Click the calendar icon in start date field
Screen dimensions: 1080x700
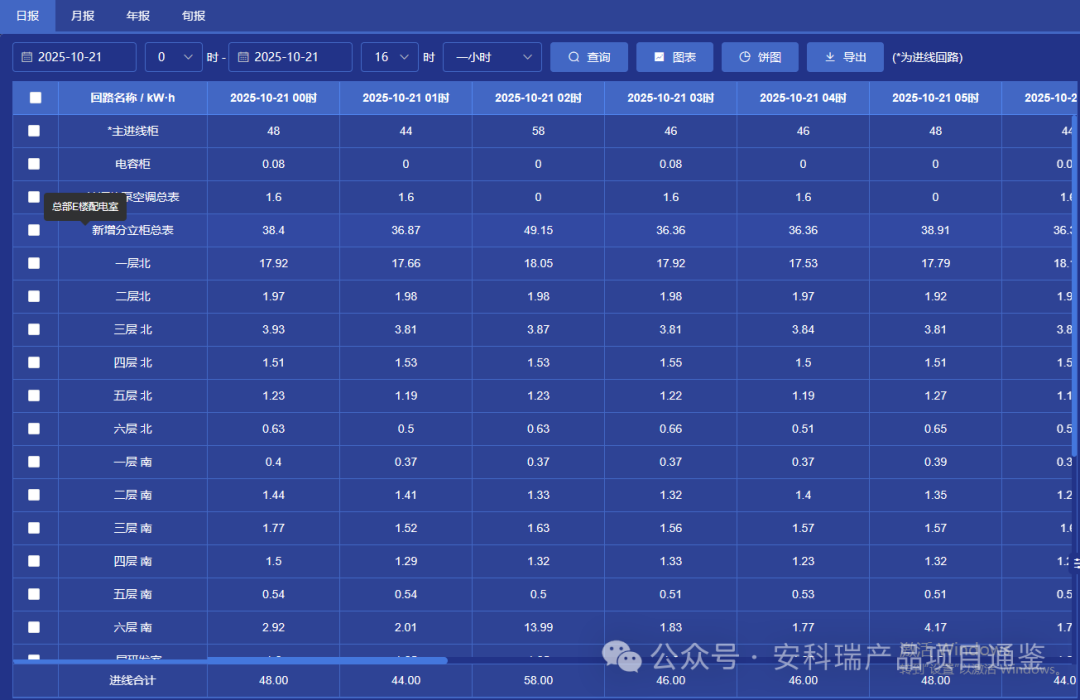[27, 57]
